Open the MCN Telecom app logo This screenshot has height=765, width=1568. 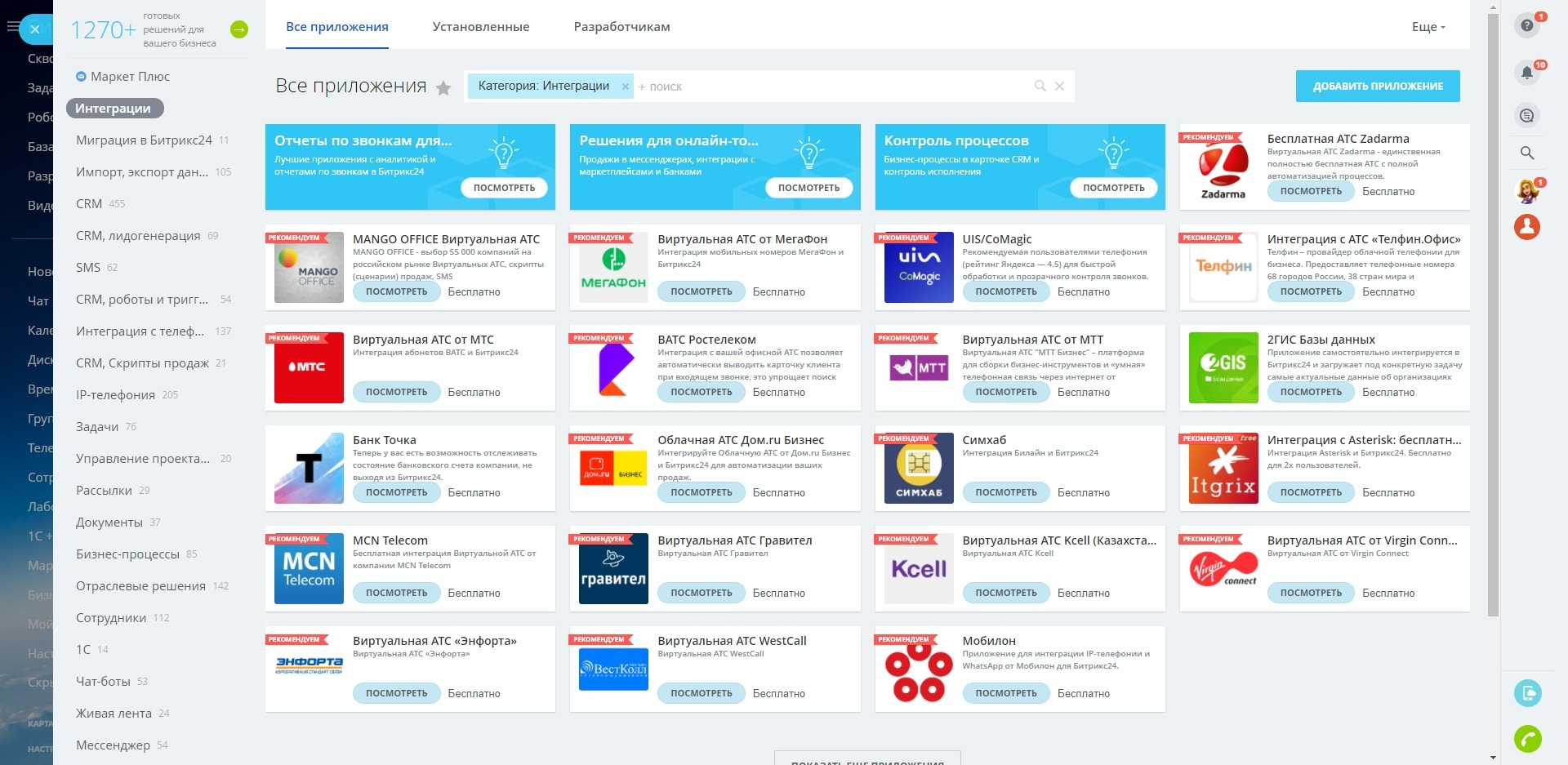[x=309, y=568]
